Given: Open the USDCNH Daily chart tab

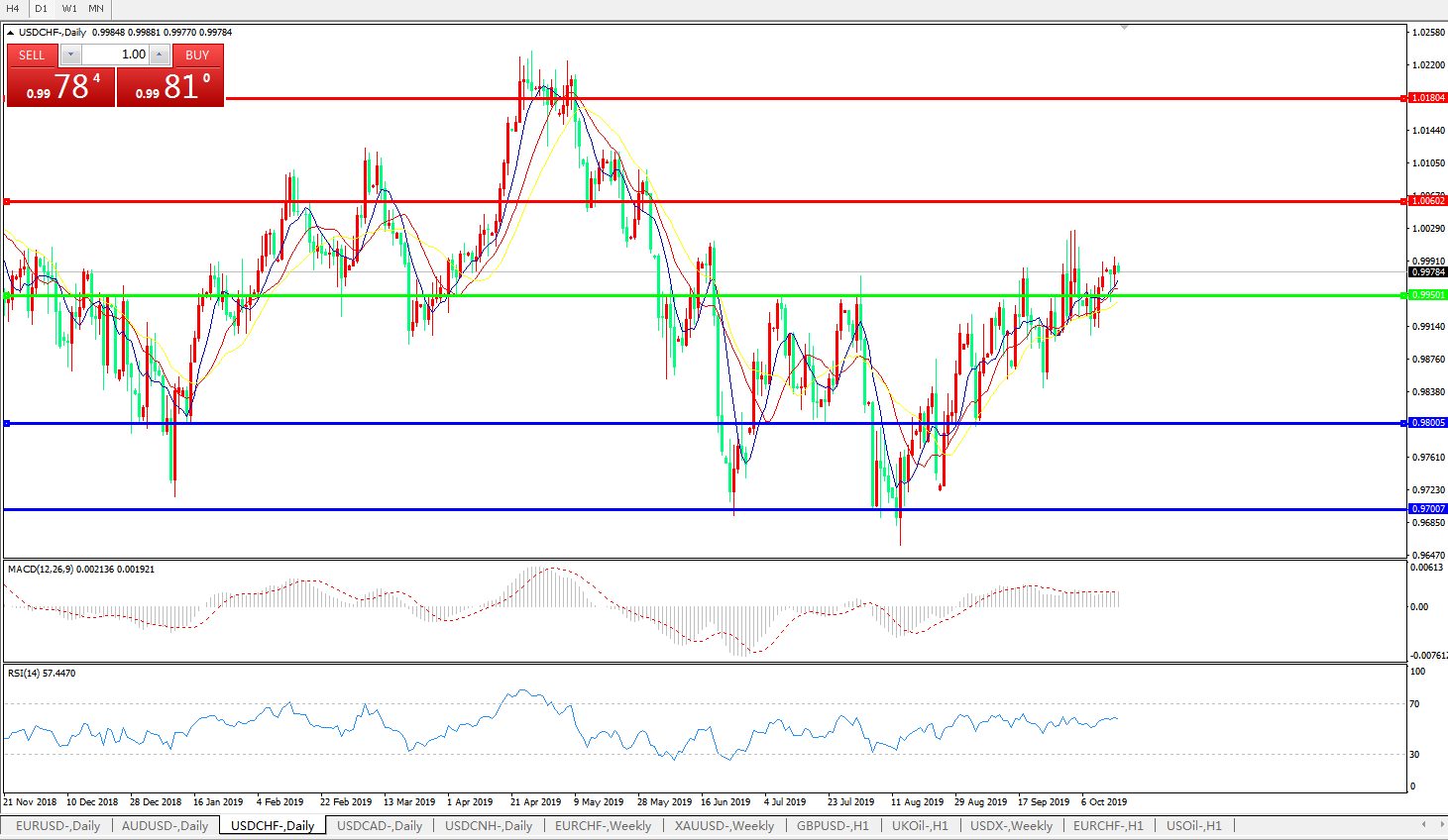Looking at the screenshot, I should point(488,826).
